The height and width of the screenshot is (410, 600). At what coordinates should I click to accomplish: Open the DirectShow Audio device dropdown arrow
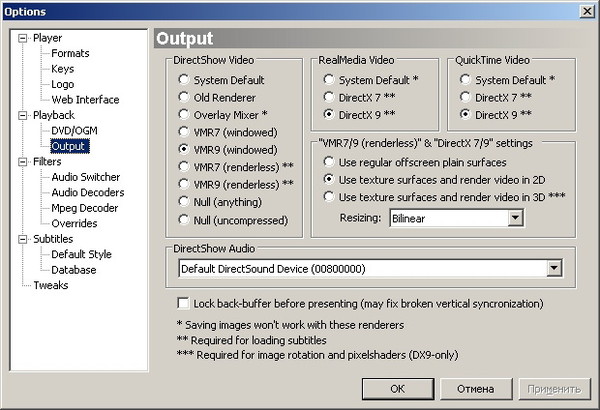(x=554, y=268)
